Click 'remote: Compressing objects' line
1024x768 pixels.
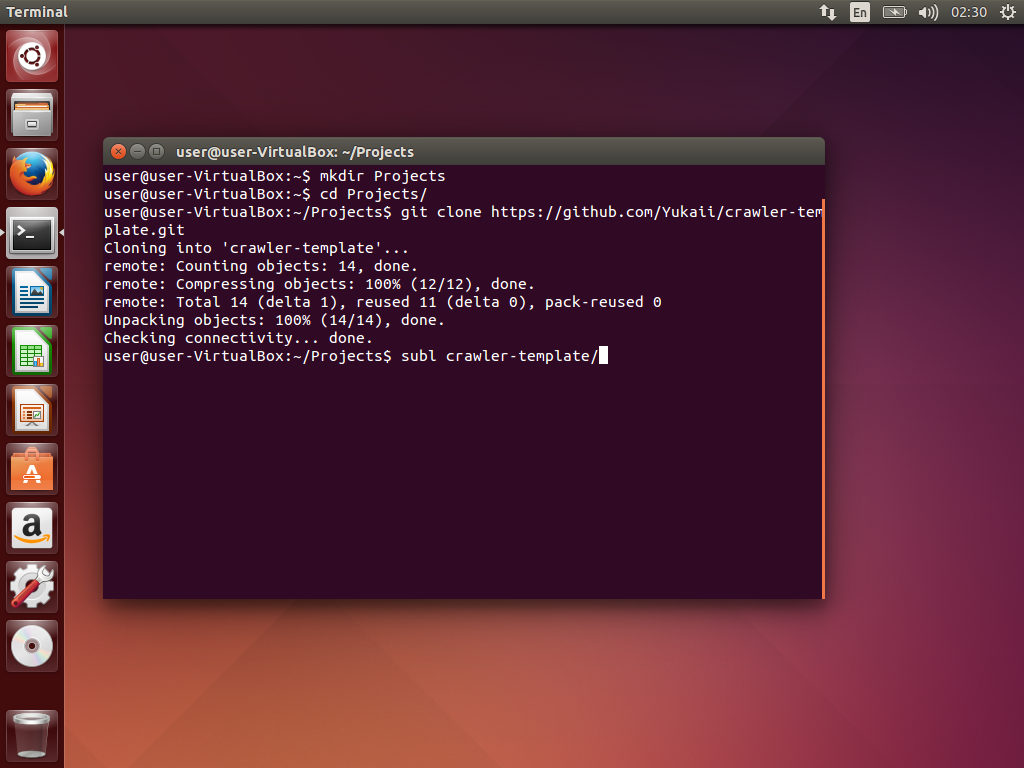[x=319, y=284]
